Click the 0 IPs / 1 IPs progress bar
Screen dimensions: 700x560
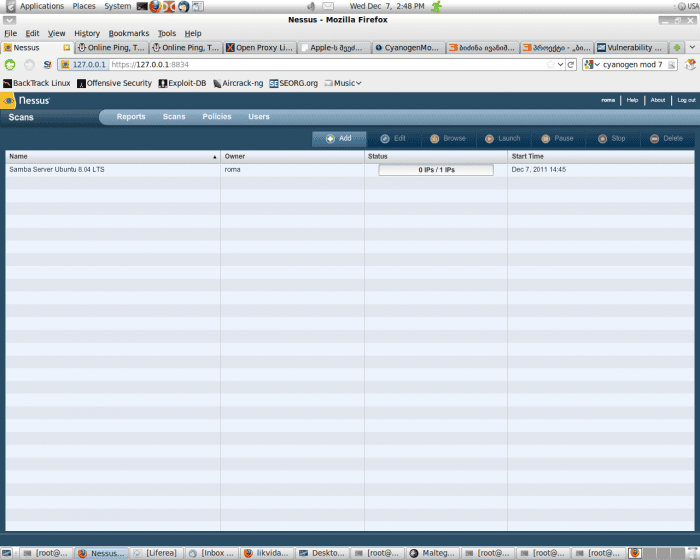click(436, 170)
